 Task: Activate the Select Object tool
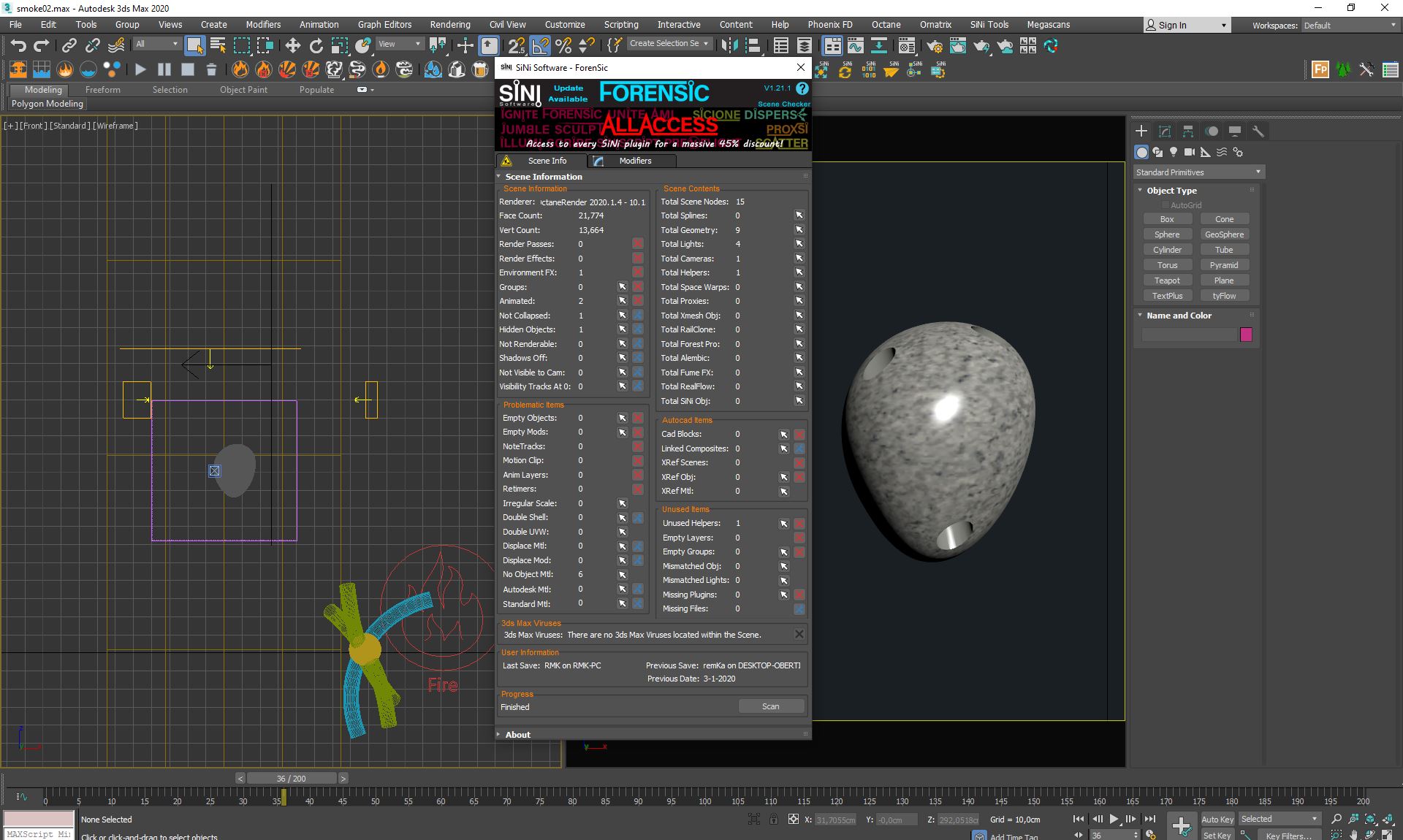click(x=194, y=46)
